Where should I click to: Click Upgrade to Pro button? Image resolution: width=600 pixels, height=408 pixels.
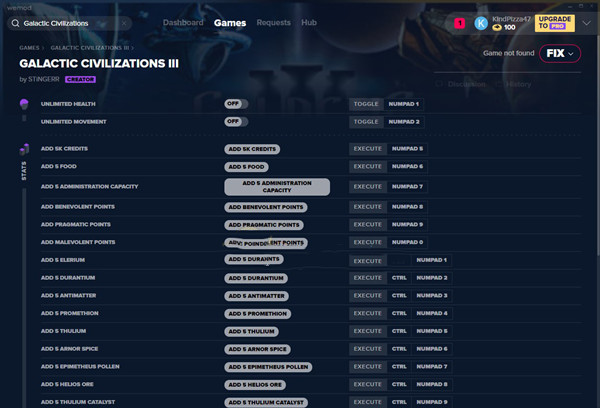pos(555,22)
